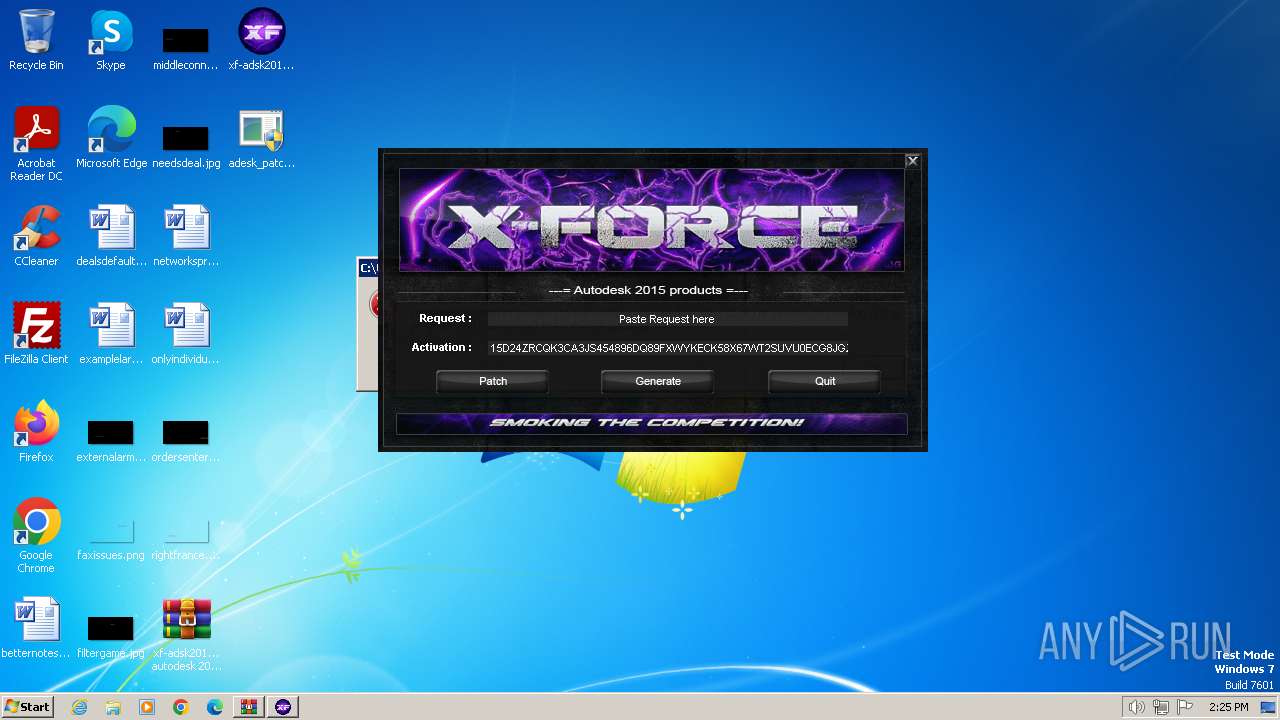This screenshot has height=720, width=1280.
Task: Open the xf-adsk201 X-Force desktop icon
Action: pos(261,40)
